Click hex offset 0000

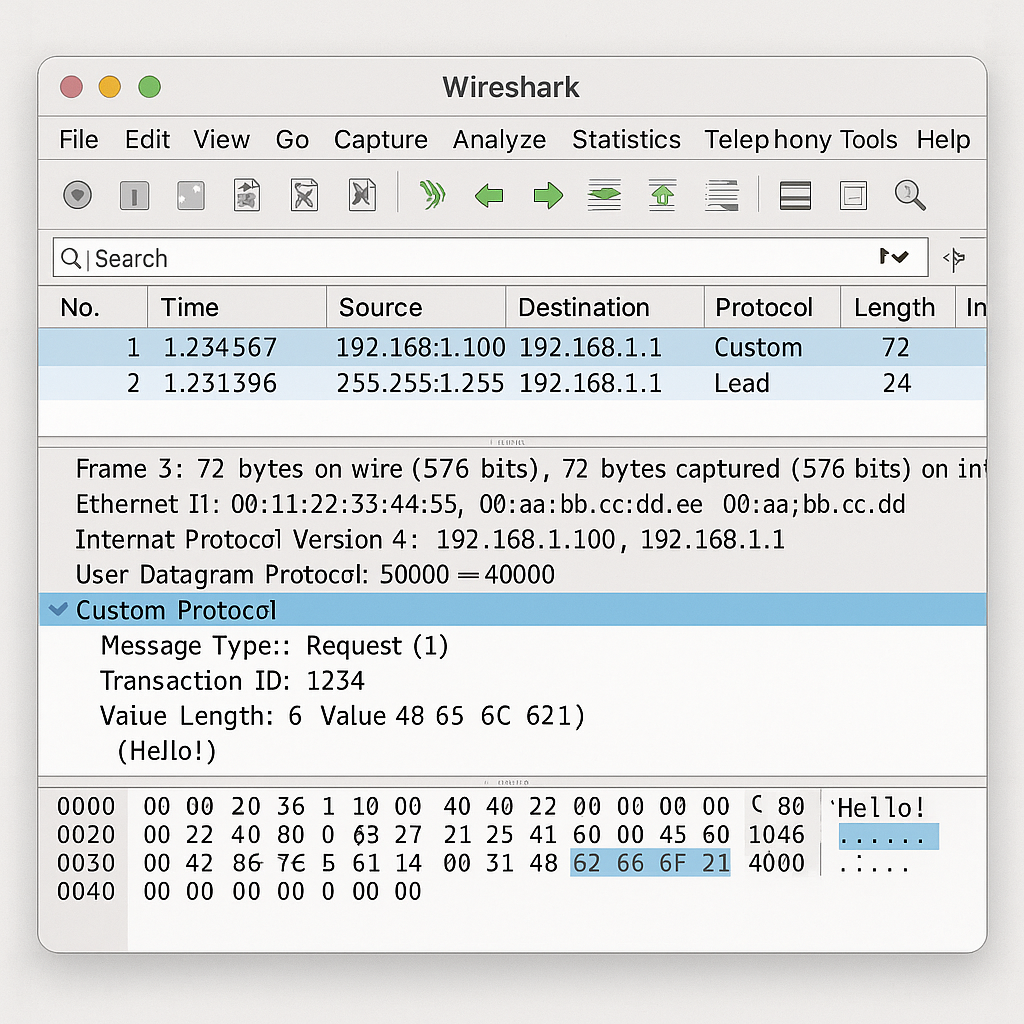[86, 807]
